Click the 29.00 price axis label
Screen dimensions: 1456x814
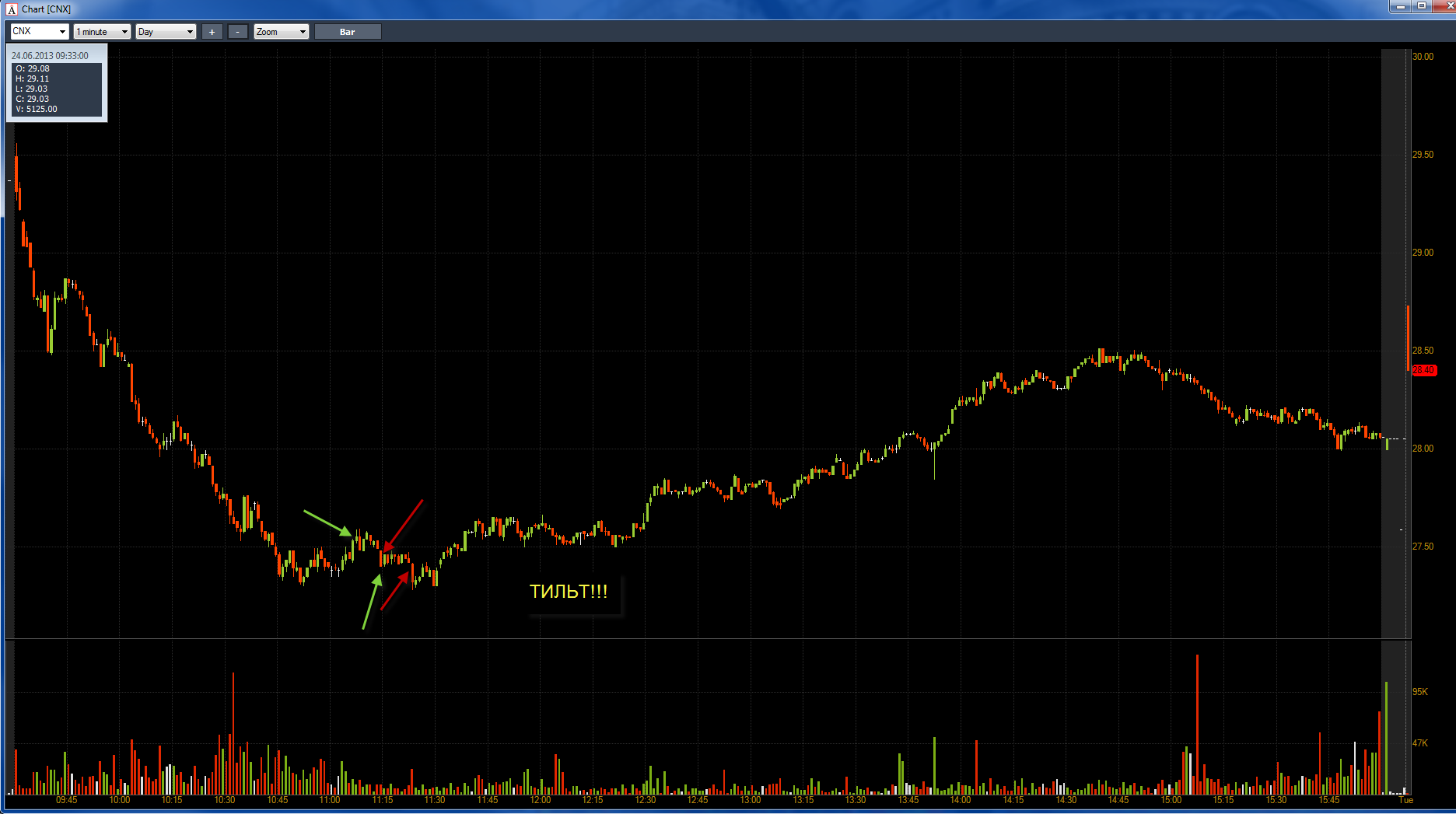coord(1423,253)
